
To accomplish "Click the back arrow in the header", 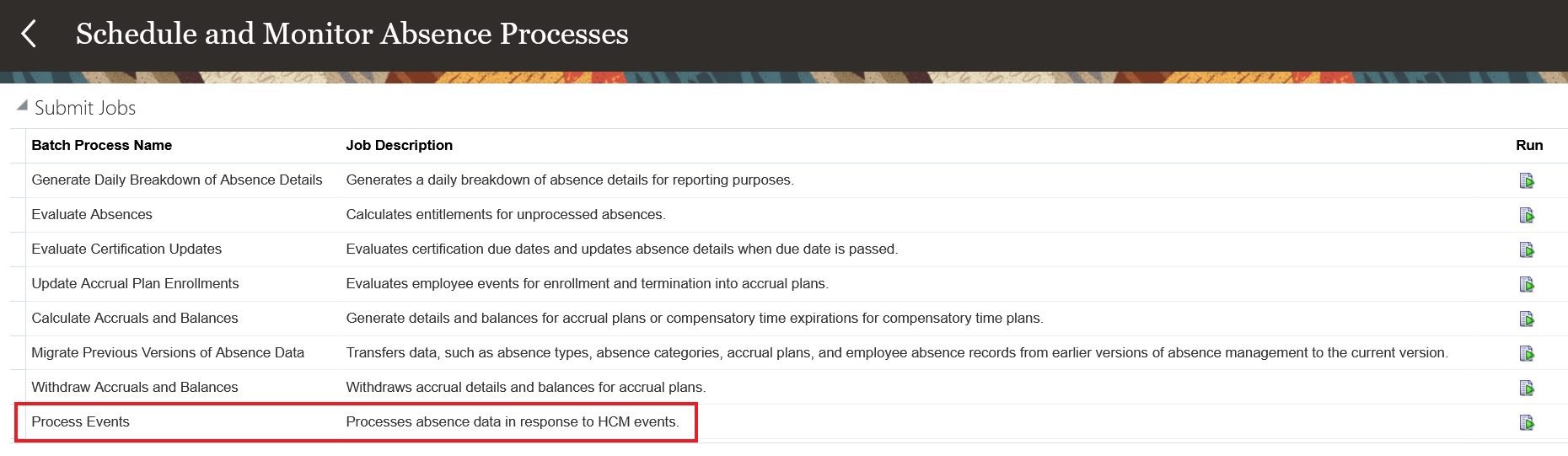I will [29, 34].
